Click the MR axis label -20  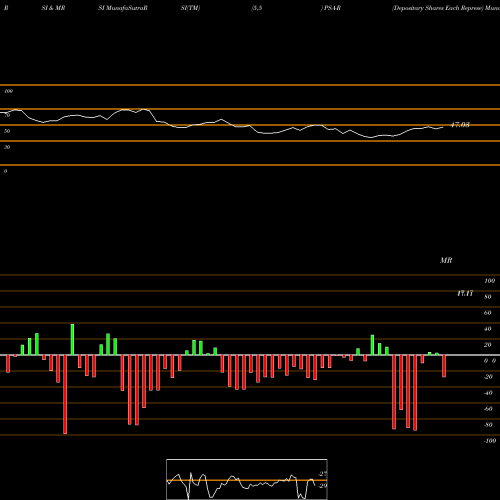point(488,377)
